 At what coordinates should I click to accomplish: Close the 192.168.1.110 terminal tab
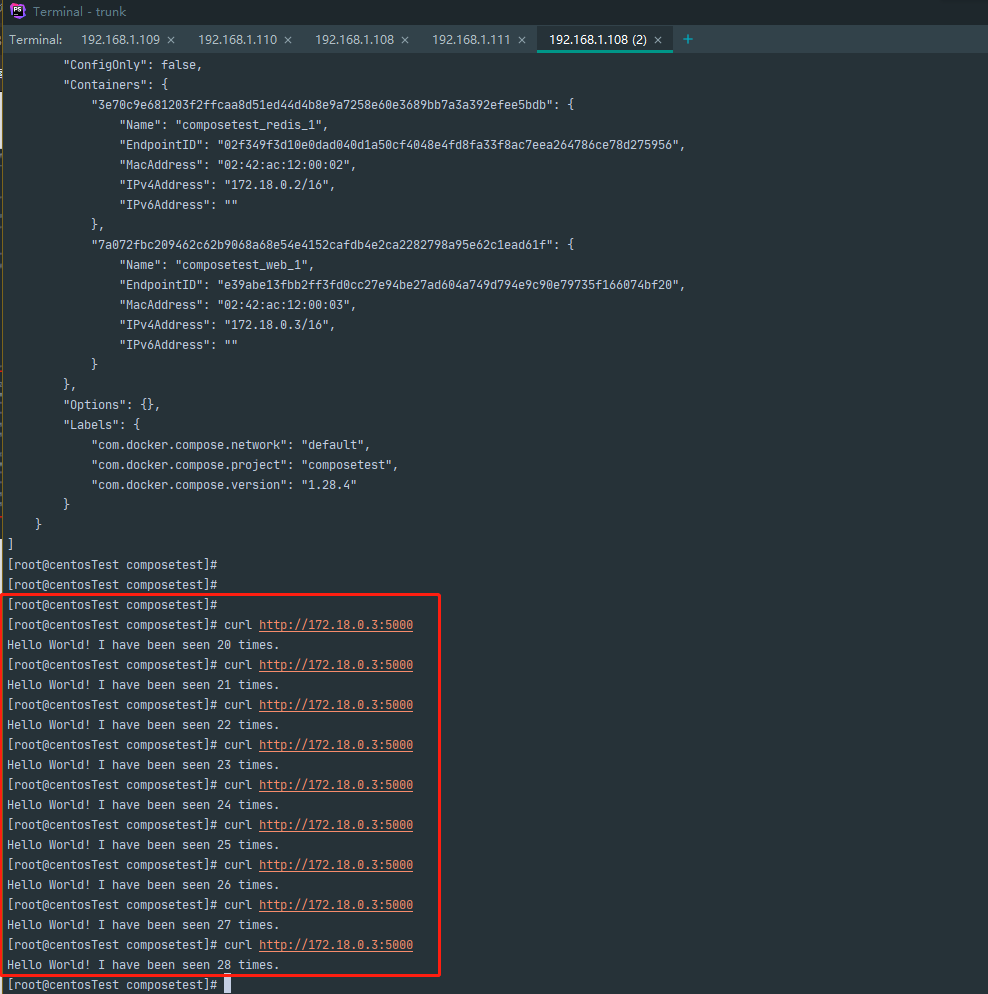pos(288,40)
